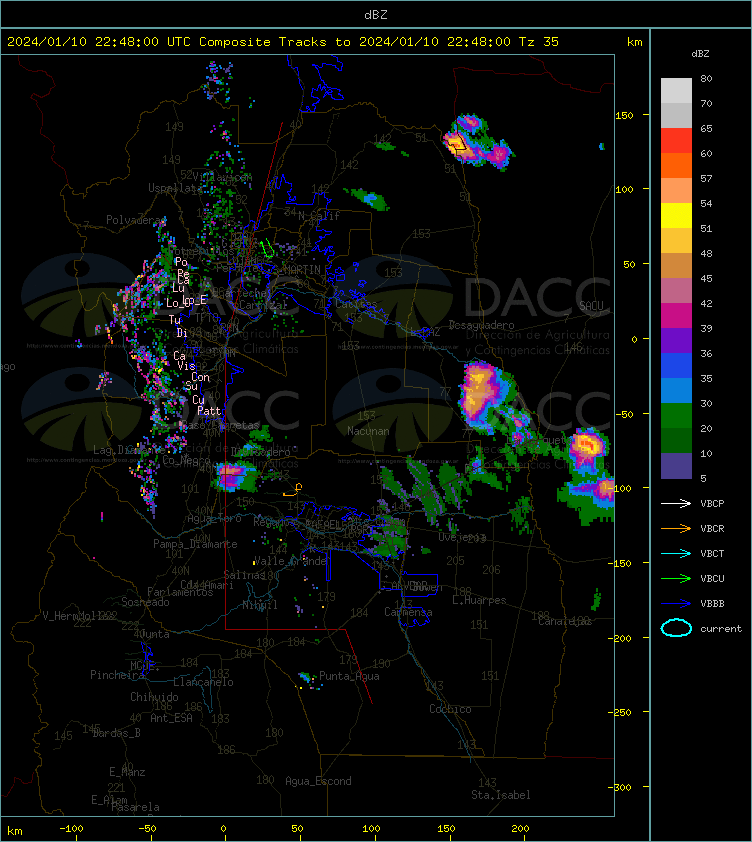This screenshot has width=752, height=842.
Task: Click the Punta_Agua map label
Action: point(349,676)
